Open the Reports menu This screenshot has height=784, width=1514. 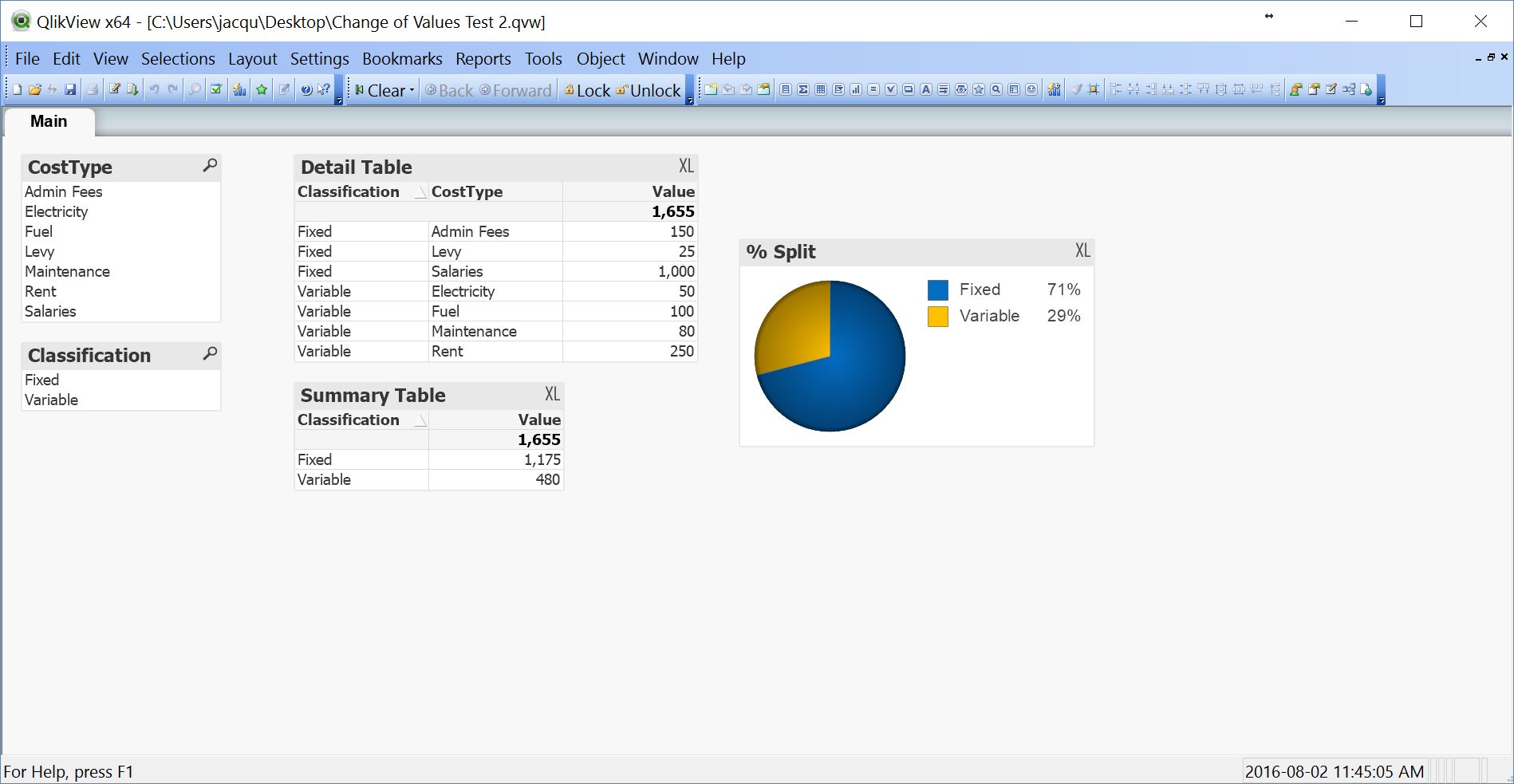click(x=483, y=59)
